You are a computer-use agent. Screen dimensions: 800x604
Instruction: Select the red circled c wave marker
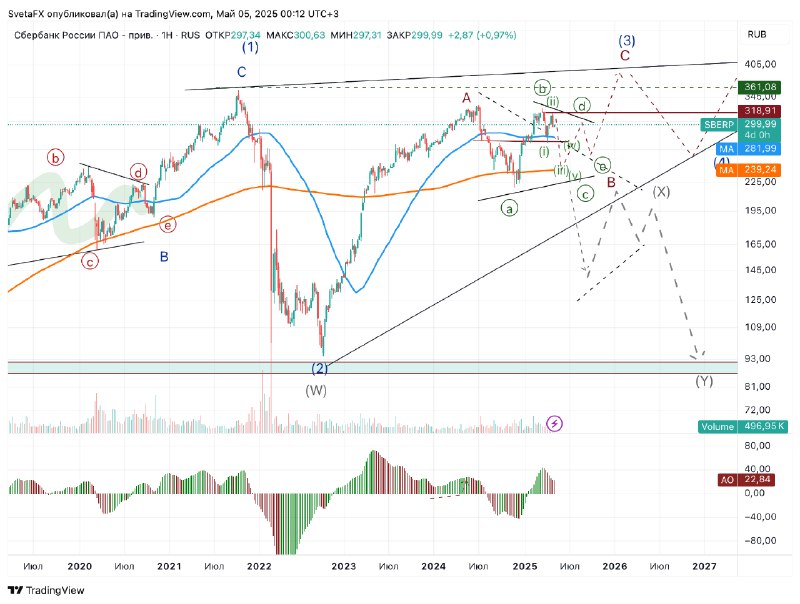(90, 262)
